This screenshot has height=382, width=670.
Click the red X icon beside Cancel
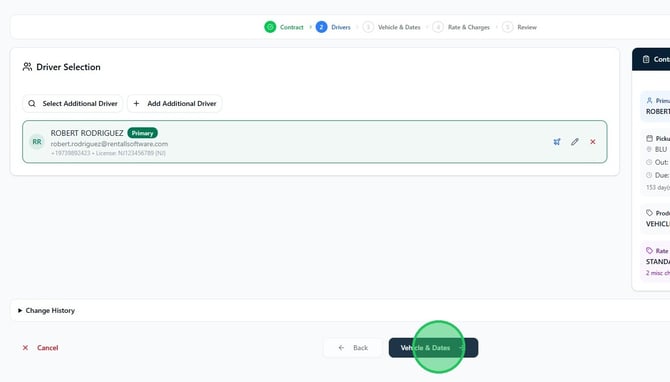(x=25, y=348)
